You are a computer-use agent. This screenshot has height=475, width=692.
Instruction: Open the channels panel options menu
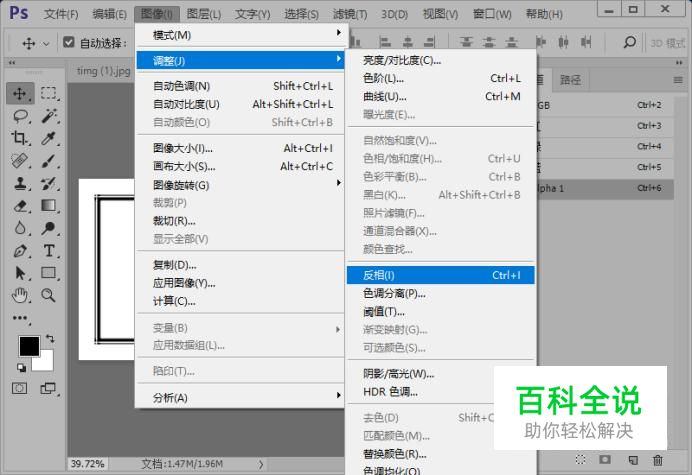tap(678, 80)
